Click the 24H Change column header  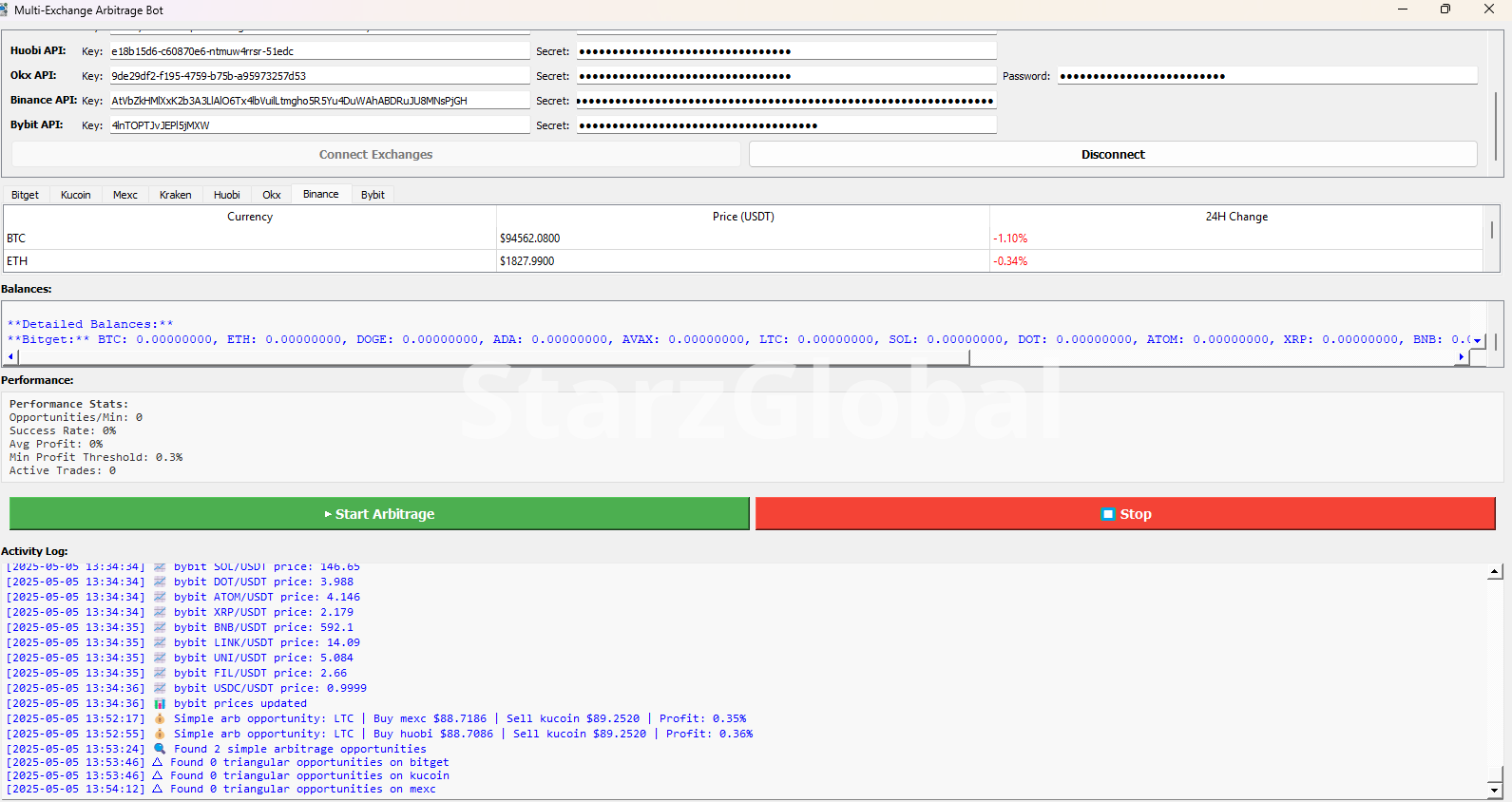click(x=1236, y=217)
